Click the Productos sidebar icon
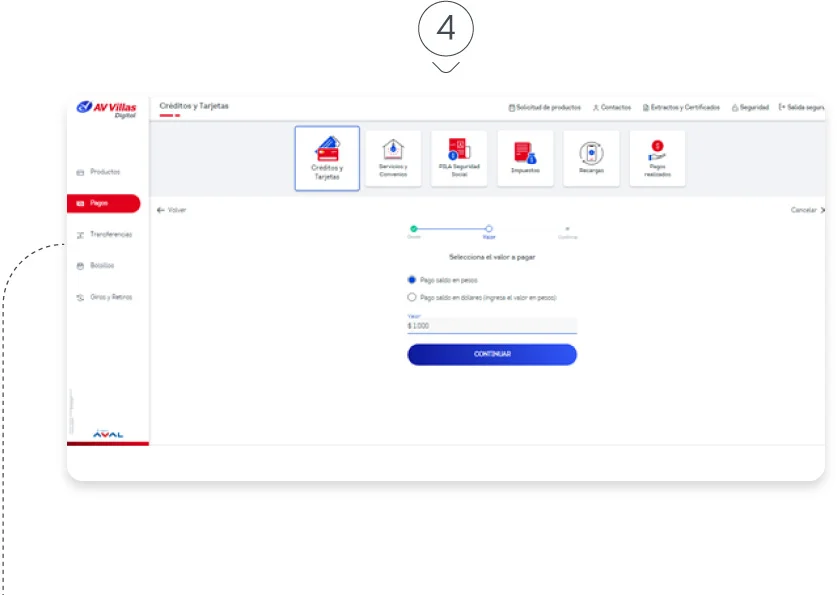This screenshot has height=595, width=837. pos(80,172)
